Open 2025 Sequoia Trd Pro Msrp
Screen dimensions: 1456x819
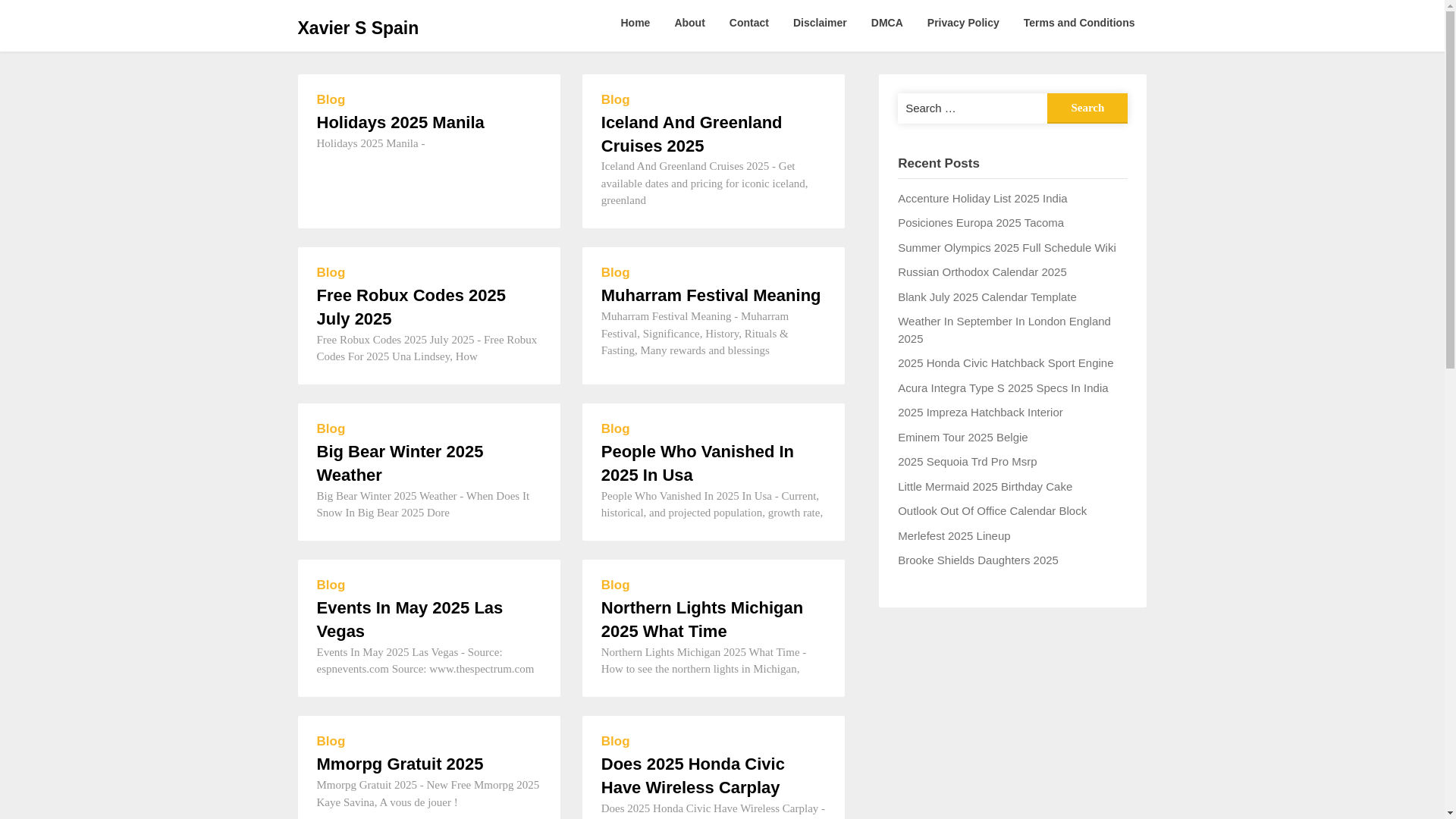[x=967, y=461]
